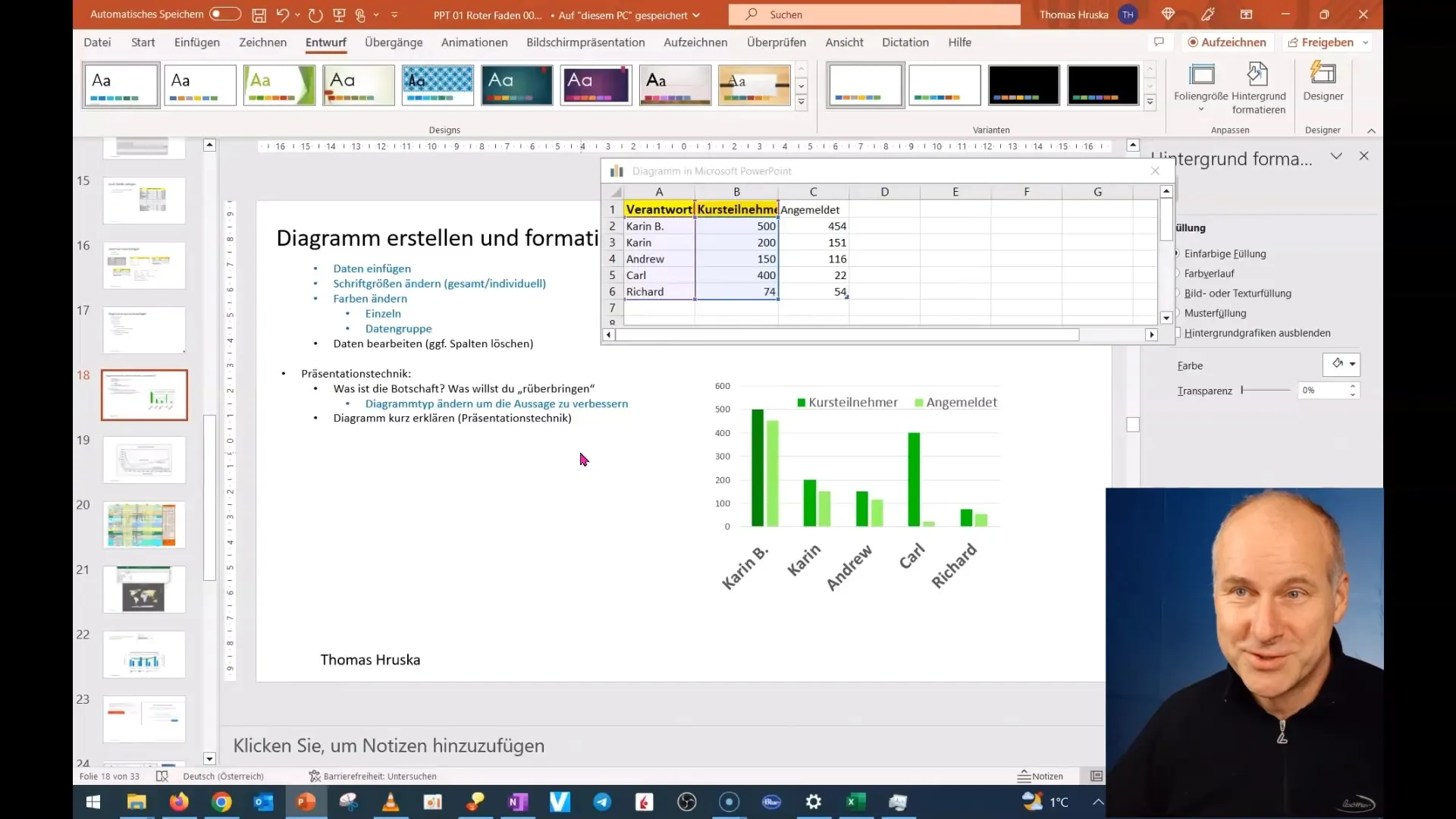Select the Übergänge tab in ribbon
Screen dimensions: 1456x819
point(393,42)
